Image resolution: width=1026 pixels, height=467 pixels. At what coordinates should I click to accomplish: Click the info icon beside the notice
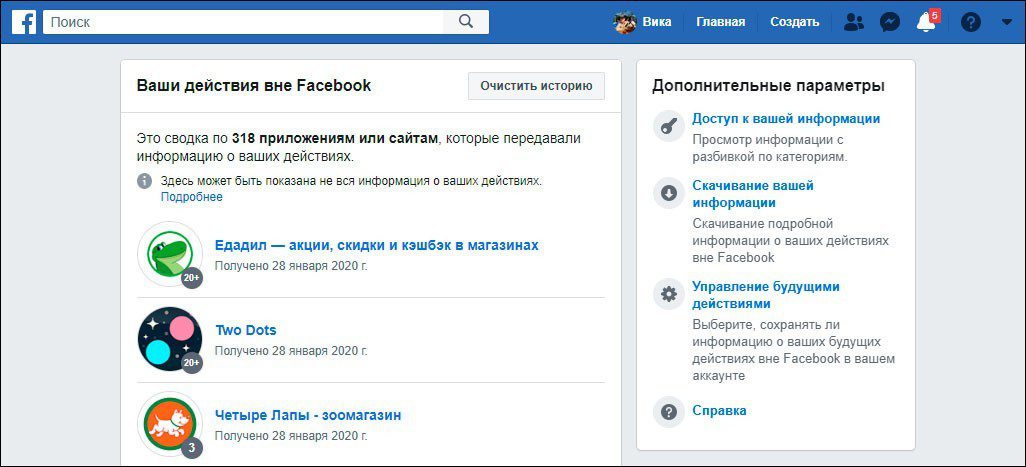click(x=145, y=181)
